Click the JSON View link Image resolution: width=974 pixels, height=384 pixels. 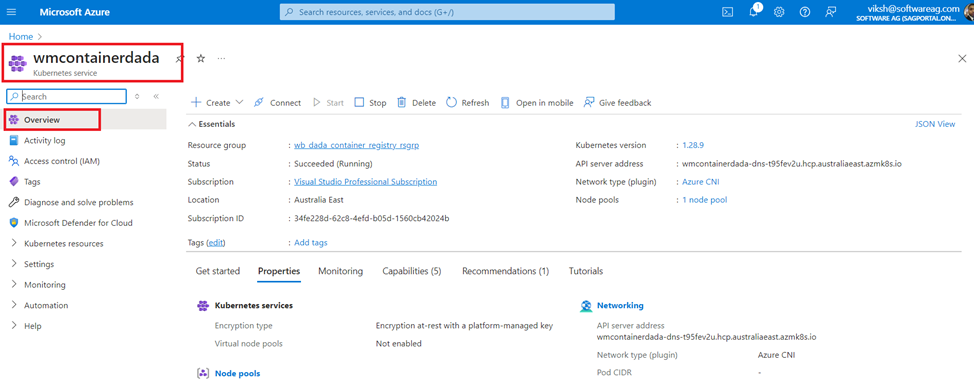coord(935,124)
